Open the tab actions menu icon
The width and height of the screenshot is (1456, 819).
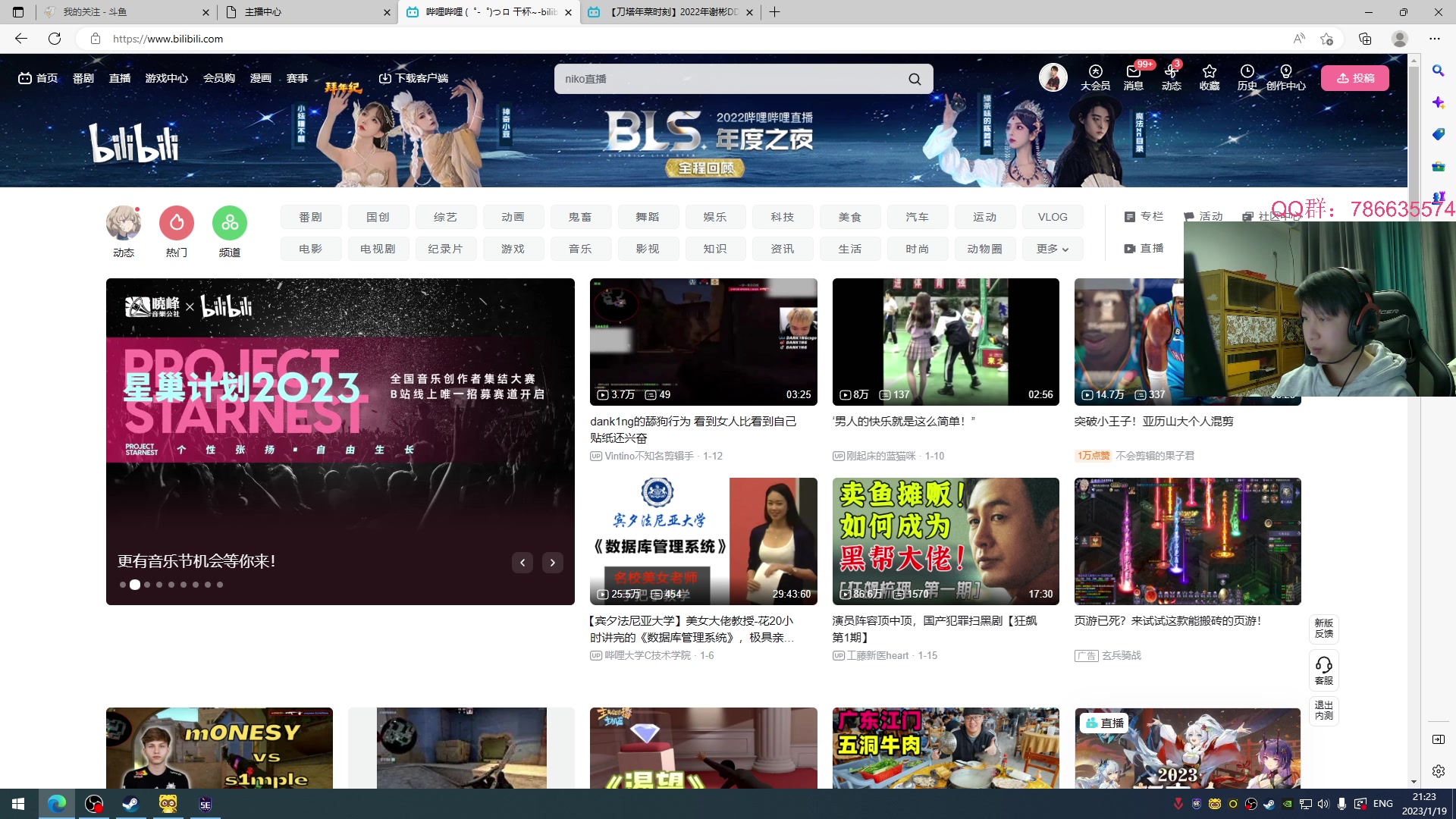pos(18,12)
